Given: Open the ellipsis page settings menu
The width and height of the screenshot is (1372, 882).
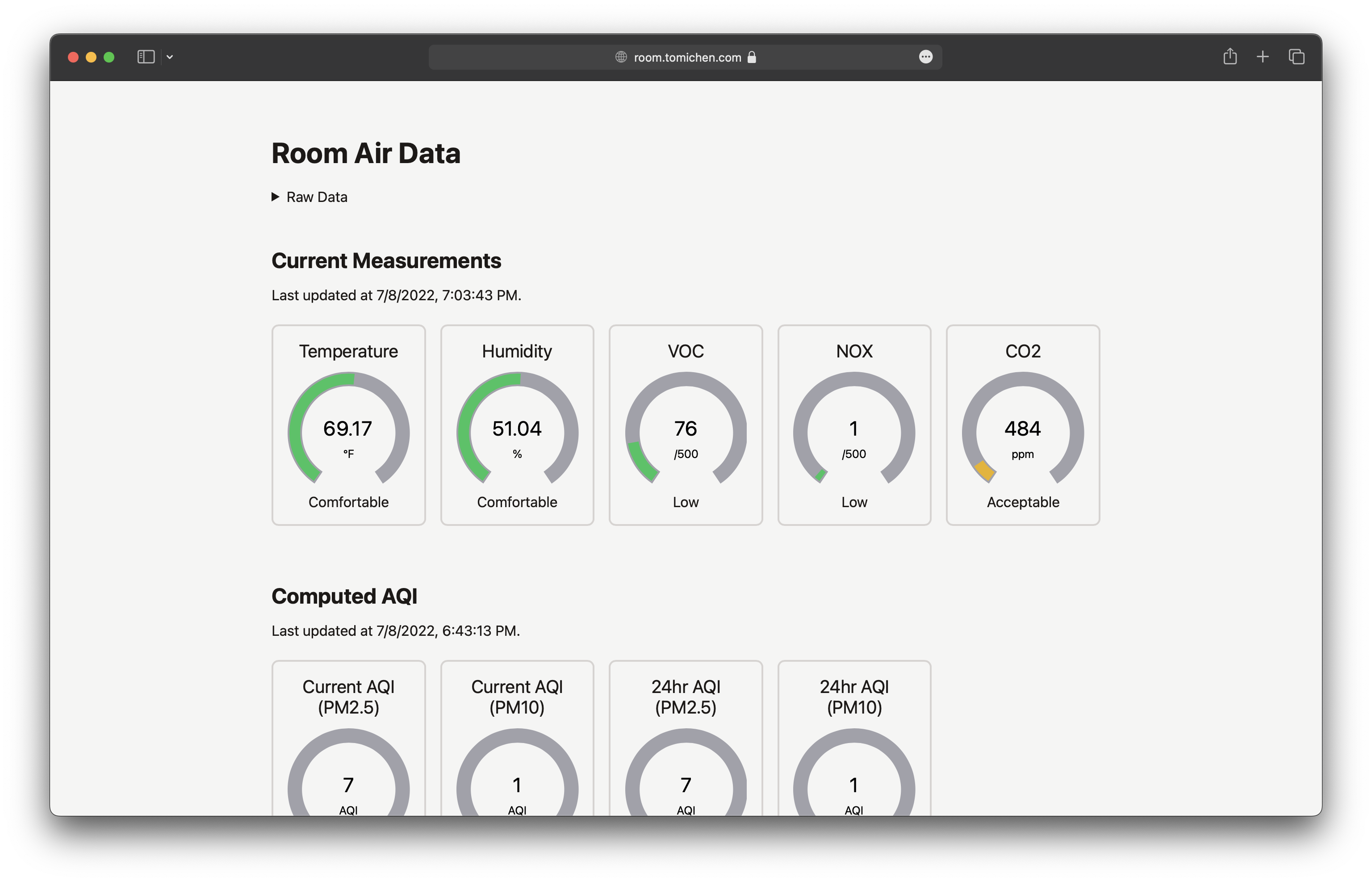Looking at the screenshot, I should [x=925, y=57].
